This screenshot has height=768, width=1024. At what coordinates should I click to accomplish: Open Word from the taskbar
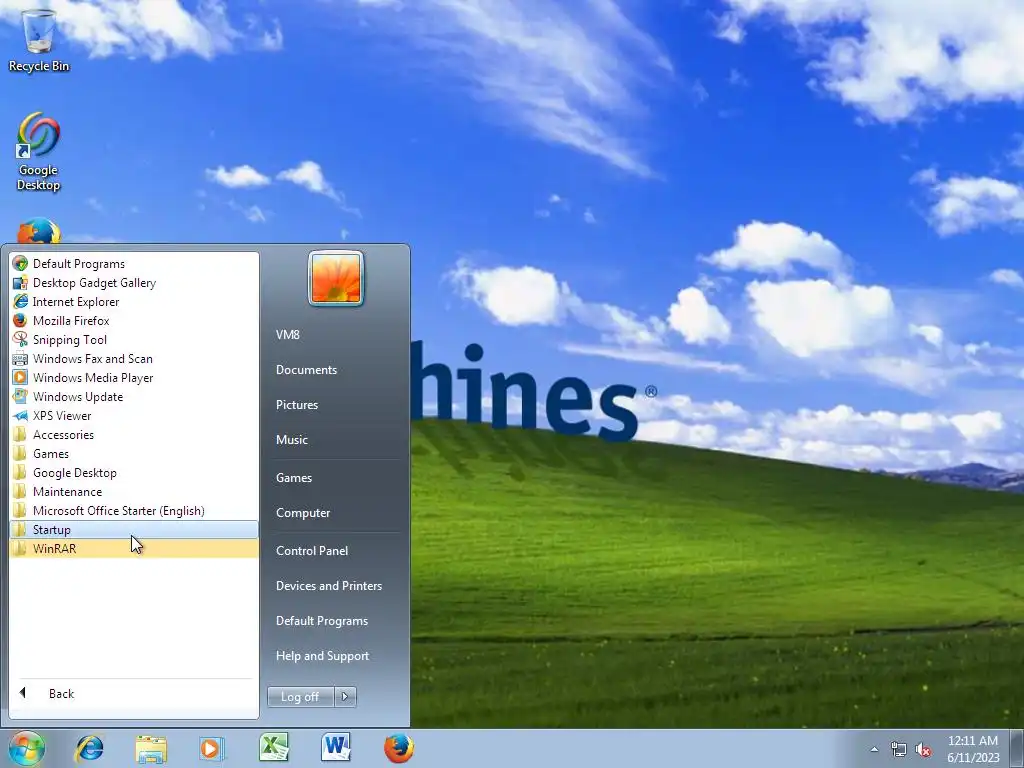click(336, 748)
